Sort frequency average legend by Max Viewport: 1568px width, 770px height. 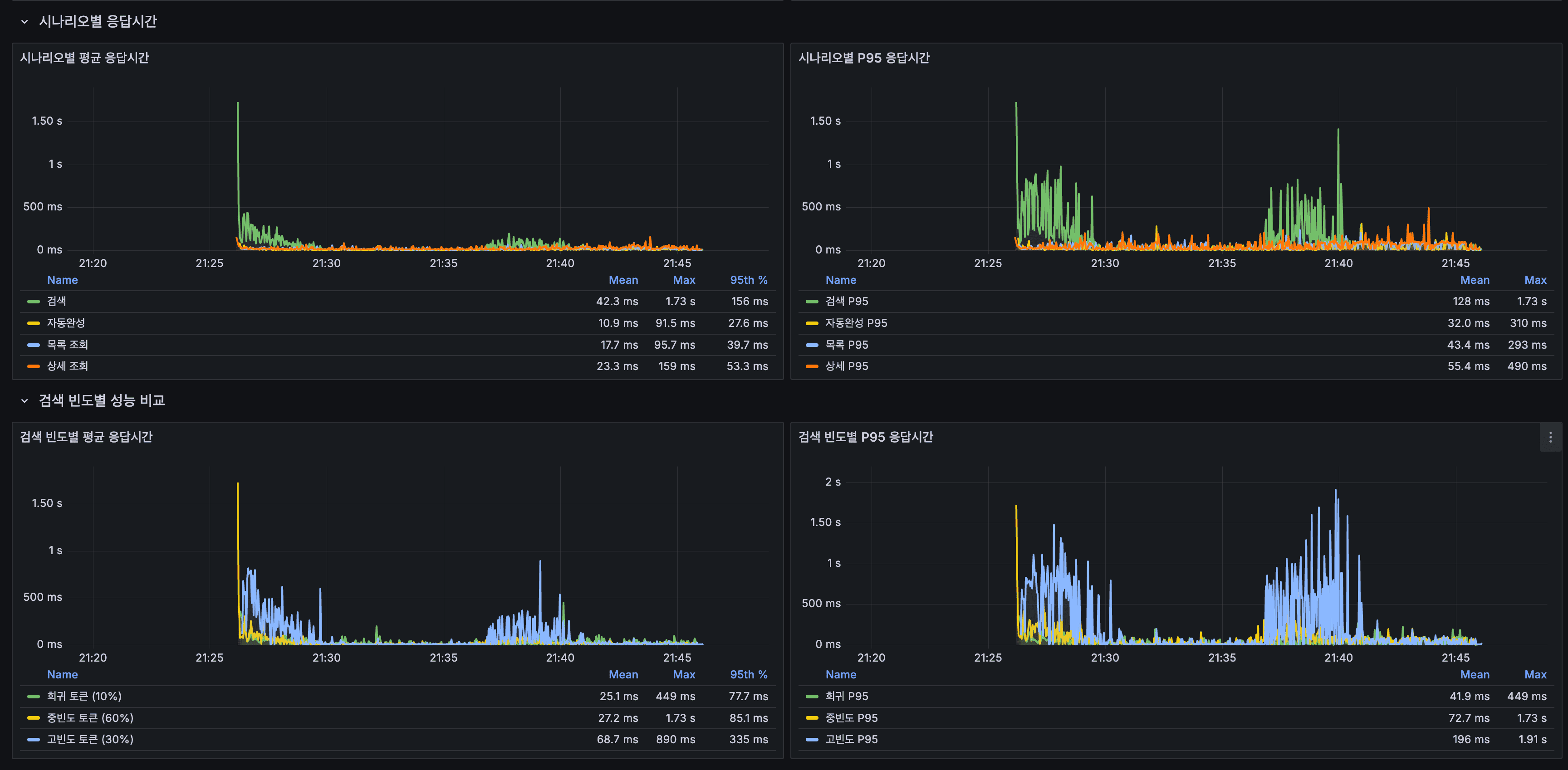click(x=684, y=674)
